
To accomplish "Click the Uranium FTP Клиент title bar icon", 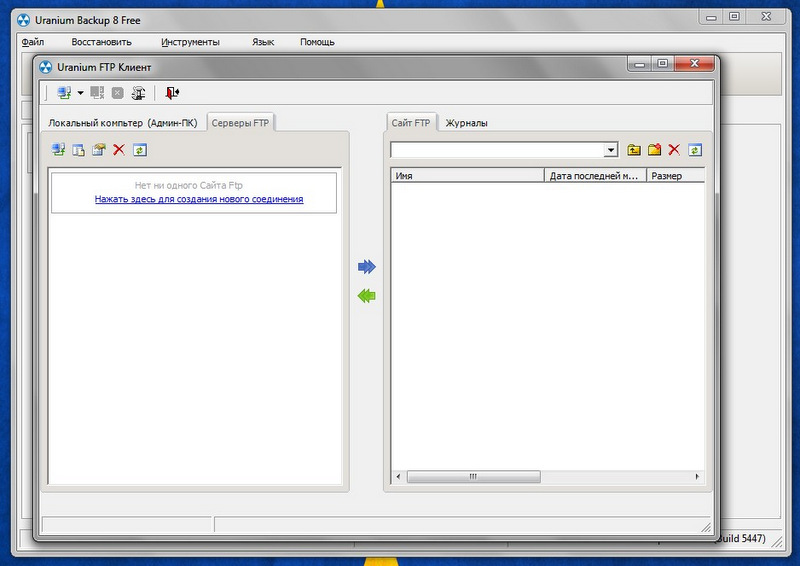I will coord(46,67).
